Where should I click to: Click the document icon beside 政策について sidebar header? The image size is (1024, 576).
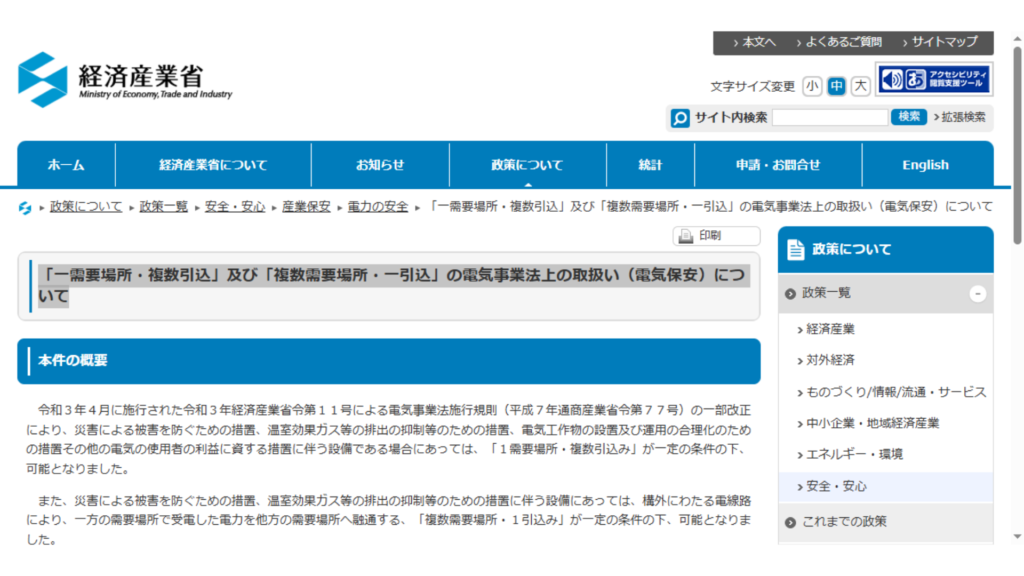click(796, 249)
